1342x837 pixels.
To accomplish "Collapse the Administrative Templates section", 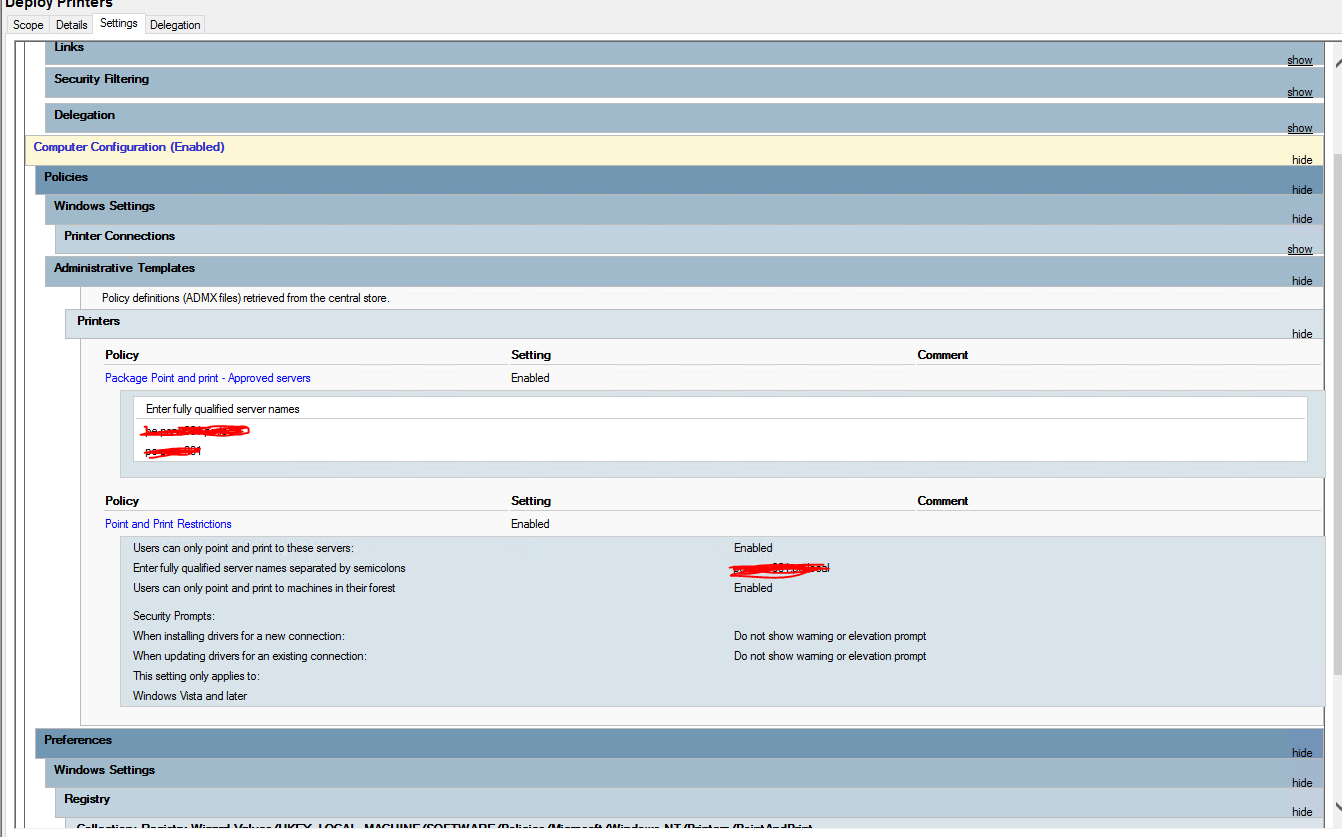I will click(x=1302, y=281).
